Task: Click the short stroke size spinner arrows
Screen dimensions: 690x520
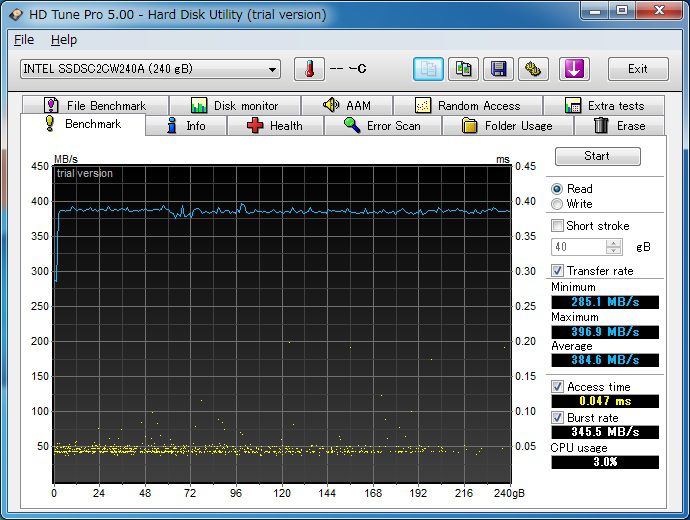Action: pos(613,247)
